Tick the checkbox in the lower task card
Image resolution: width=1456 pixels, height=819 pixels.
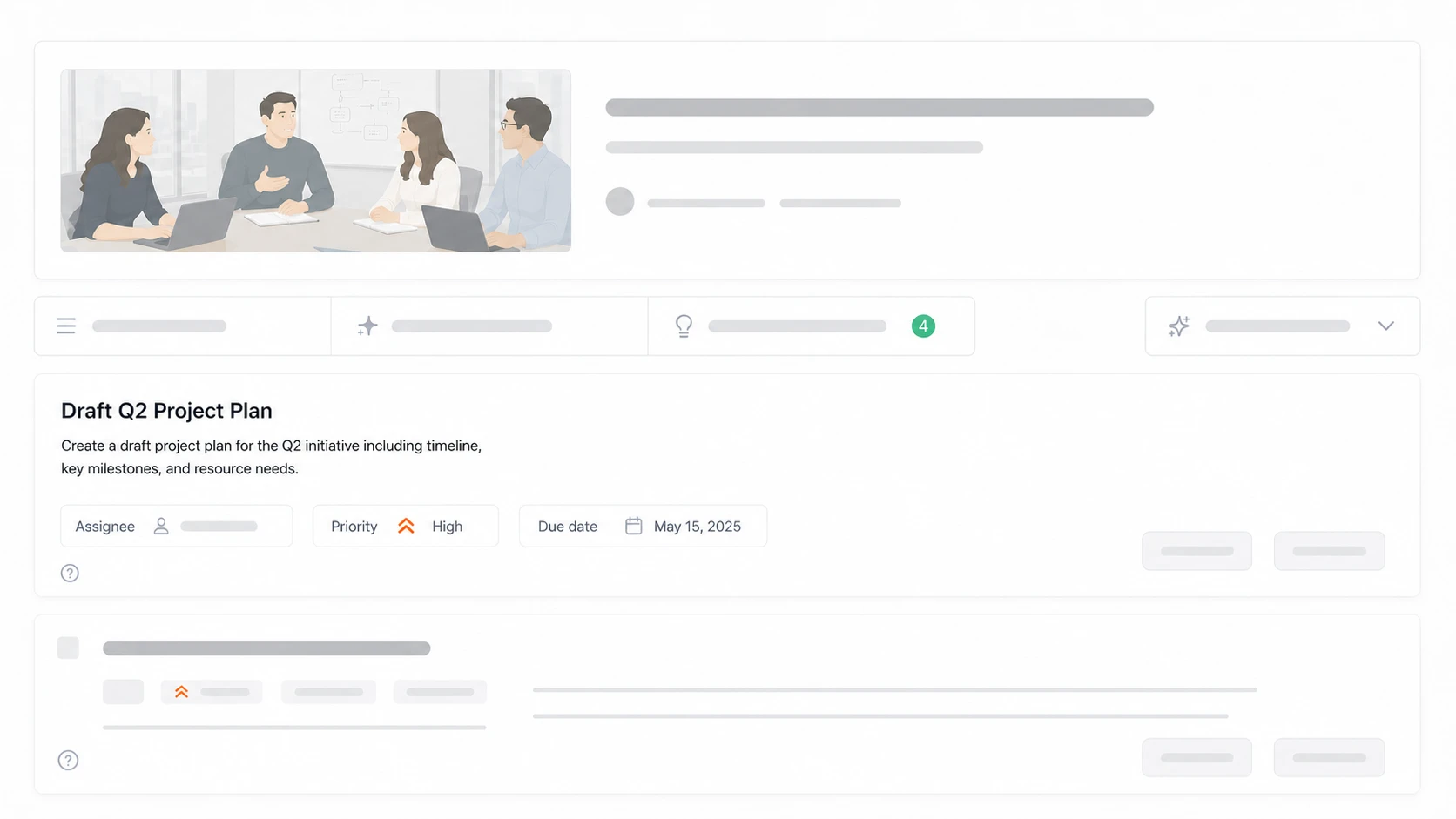(68, 648)
